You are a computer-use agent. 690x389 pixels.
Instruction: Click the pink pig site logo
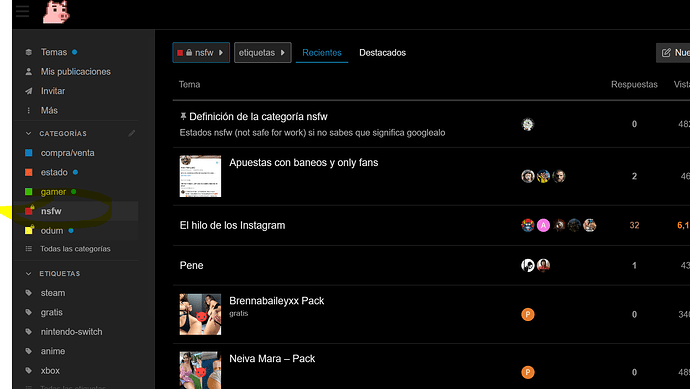pyautogui.click(x=56, y=12)
